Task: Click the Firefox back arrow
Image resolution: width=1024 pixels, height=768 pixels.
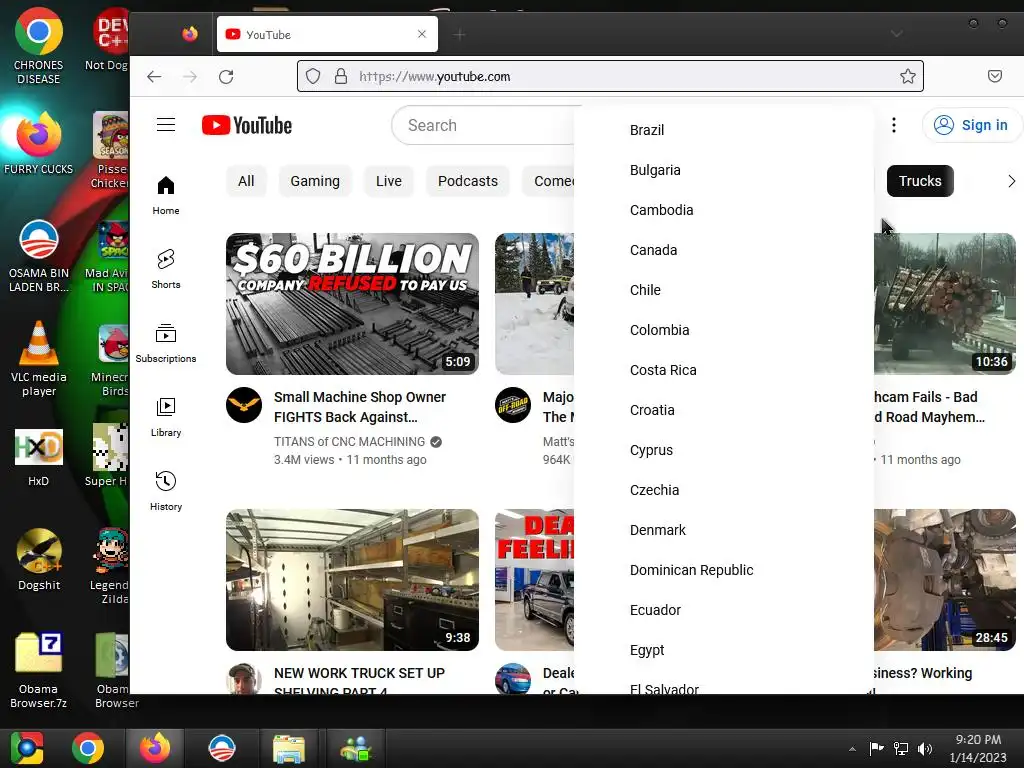Action: (154, 76)
